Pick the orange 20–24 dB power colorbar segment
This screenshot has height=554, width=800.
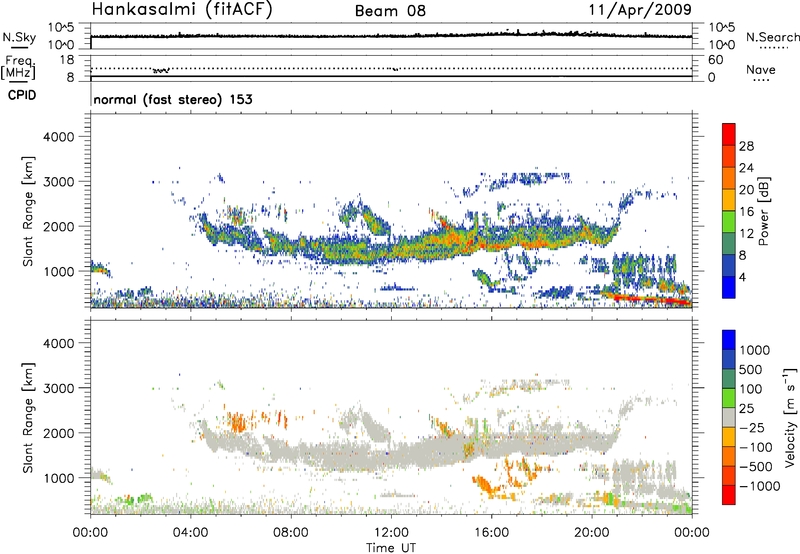[729, 179]
